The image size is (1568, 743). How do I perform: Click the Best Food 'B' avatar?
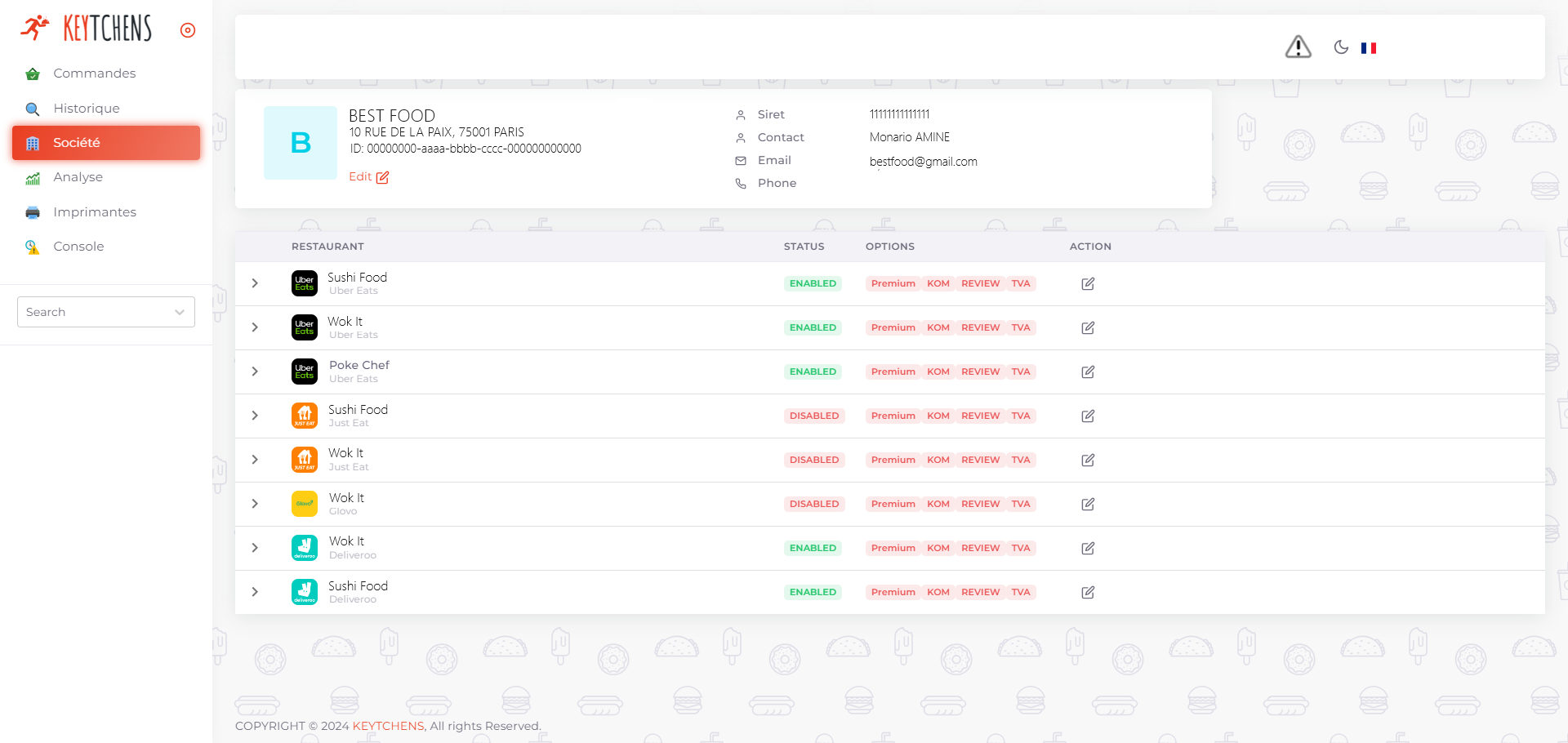point(301,143)
